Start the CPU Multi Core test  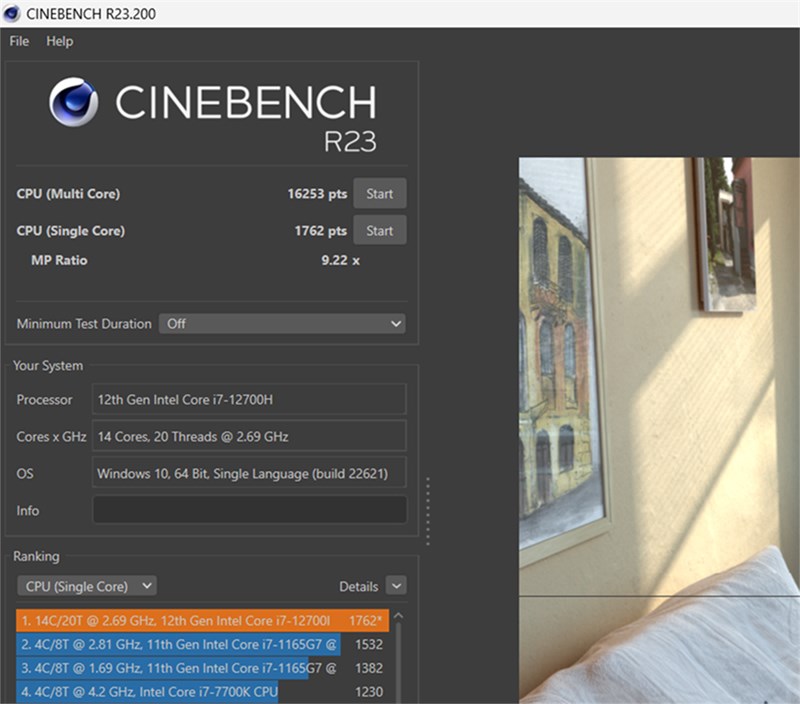click(x=380, y=193)
